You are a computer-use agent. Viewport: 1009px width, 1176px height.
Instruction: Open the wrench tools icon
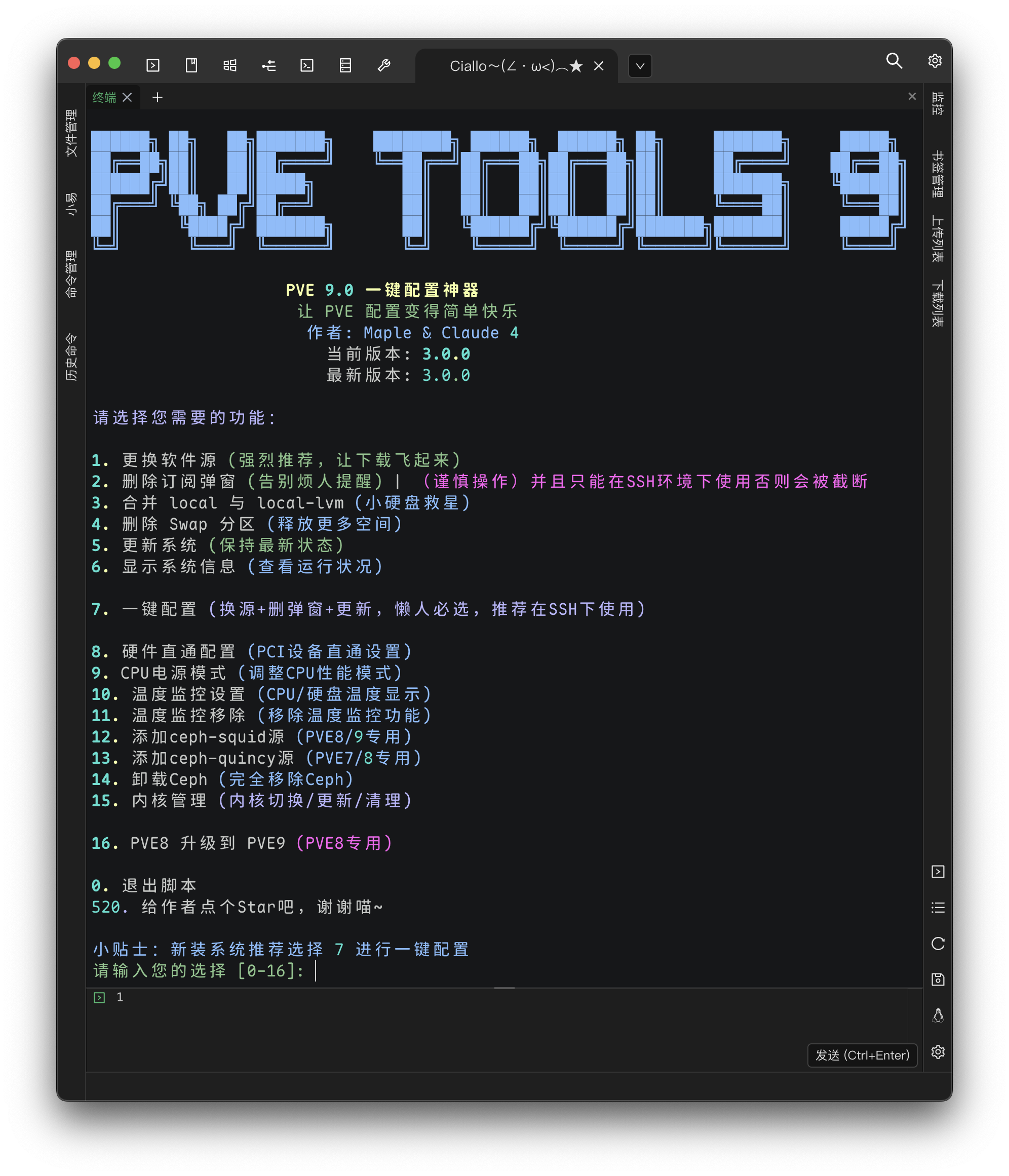point(384,65)
